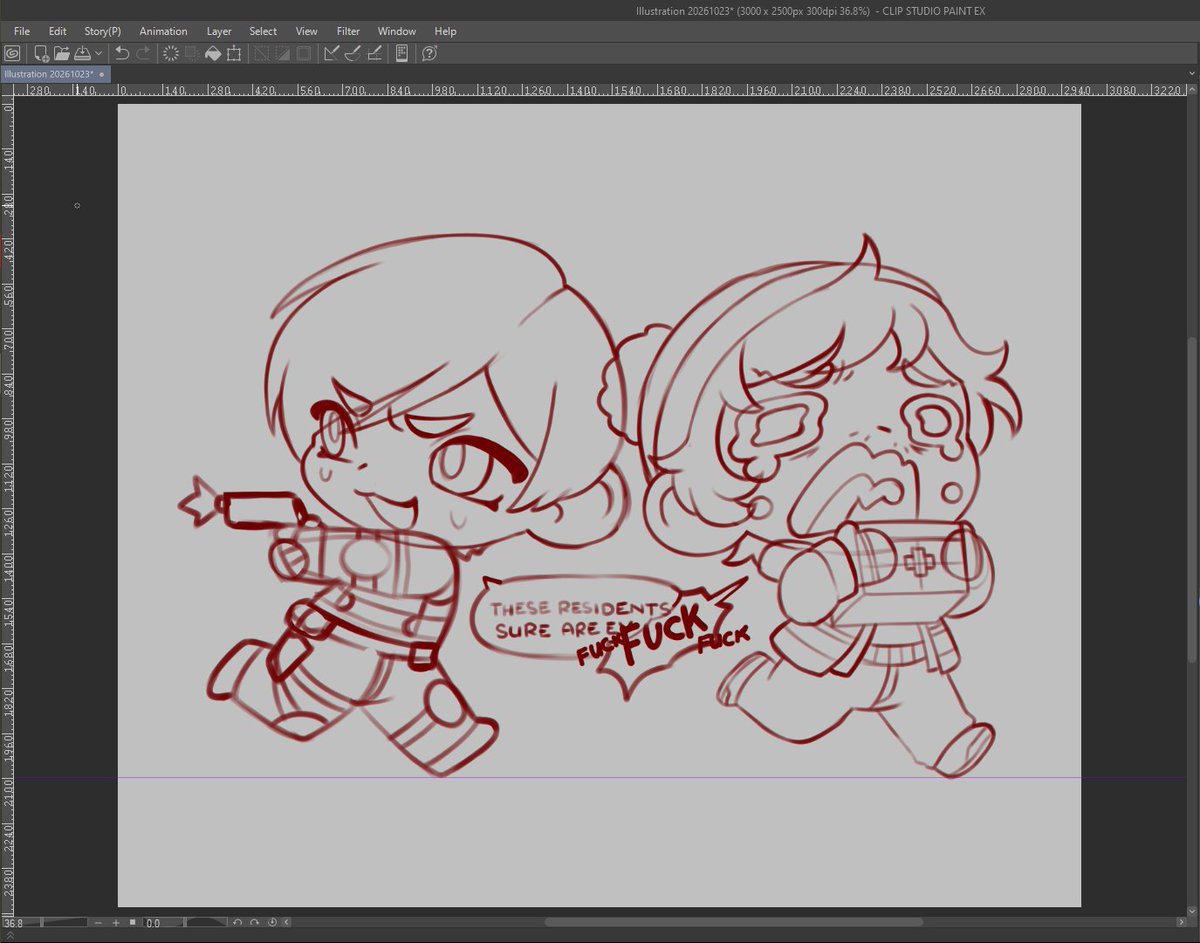1200x943 pixels.
Task: Create a new canvas with New icon
Action: tap(41, 53)
